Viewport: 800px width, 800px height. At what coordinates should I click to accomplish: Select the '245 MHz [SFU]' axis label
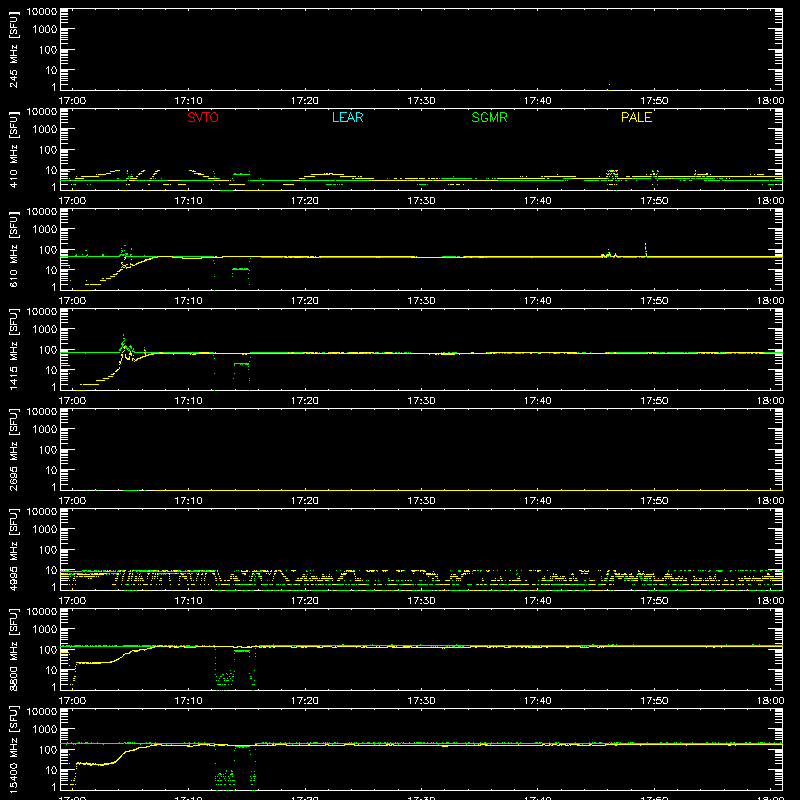13,49
